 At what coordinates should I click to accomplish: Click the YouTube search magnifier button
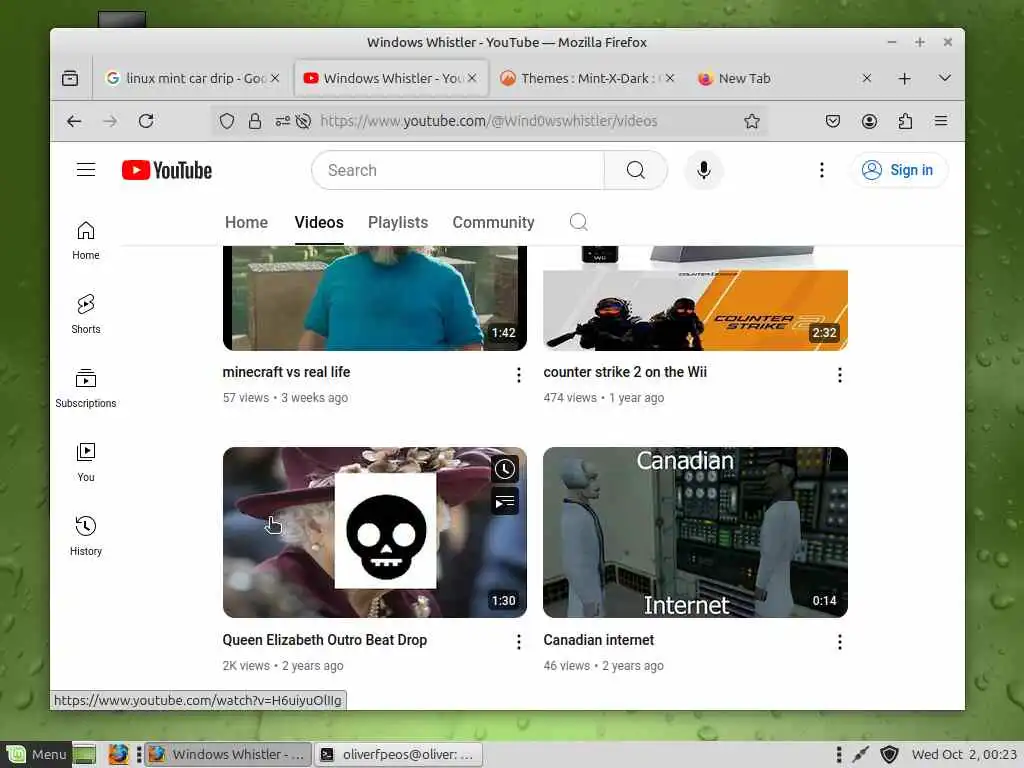point(635,170)
